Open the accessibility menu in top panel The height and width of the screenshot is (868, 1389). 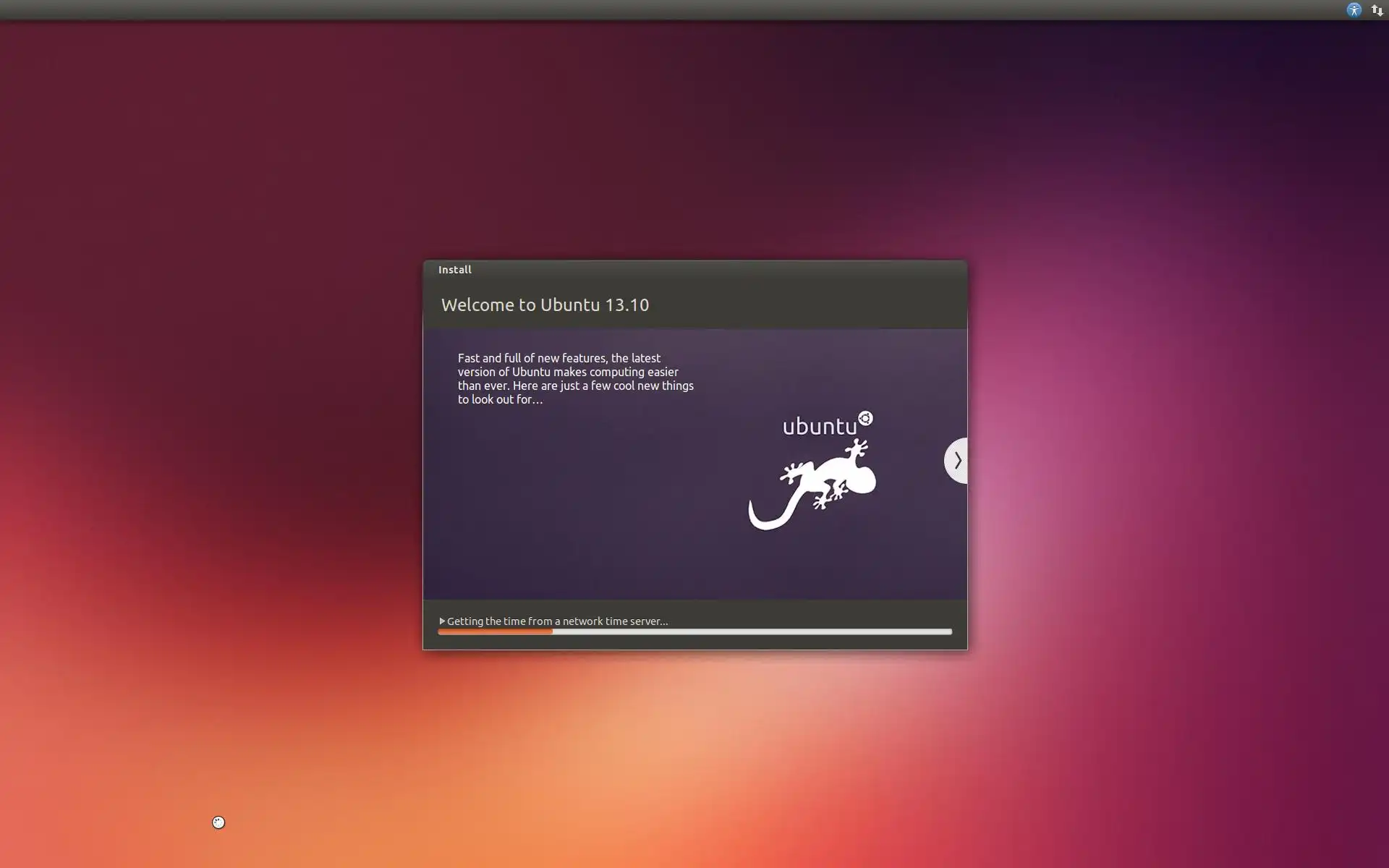(x=1354, y=10)
